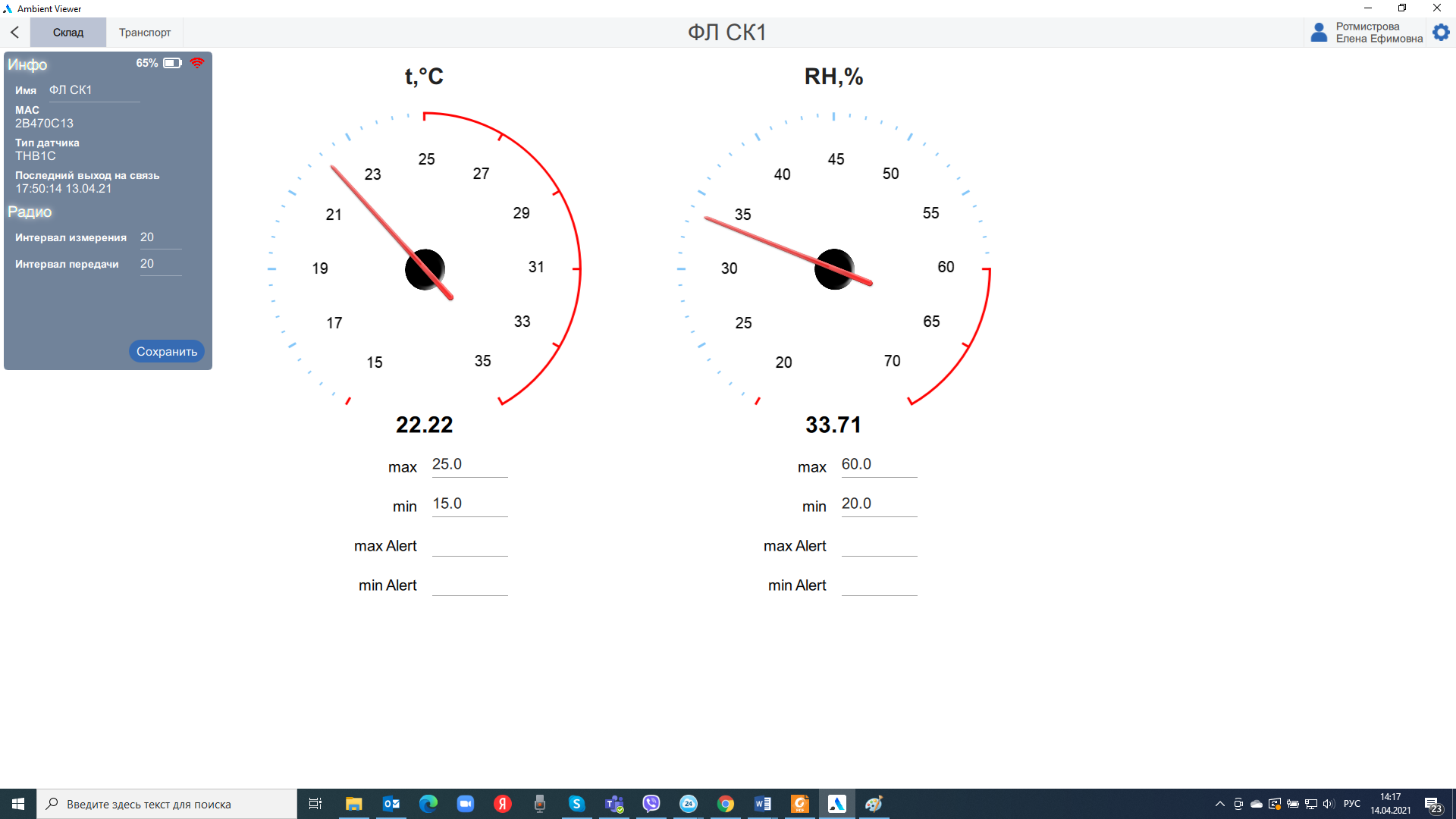The width and height of the screenshot is (1456, 819).
Task: Open the settings gear icon
Action: click(x=1441, y=32)
